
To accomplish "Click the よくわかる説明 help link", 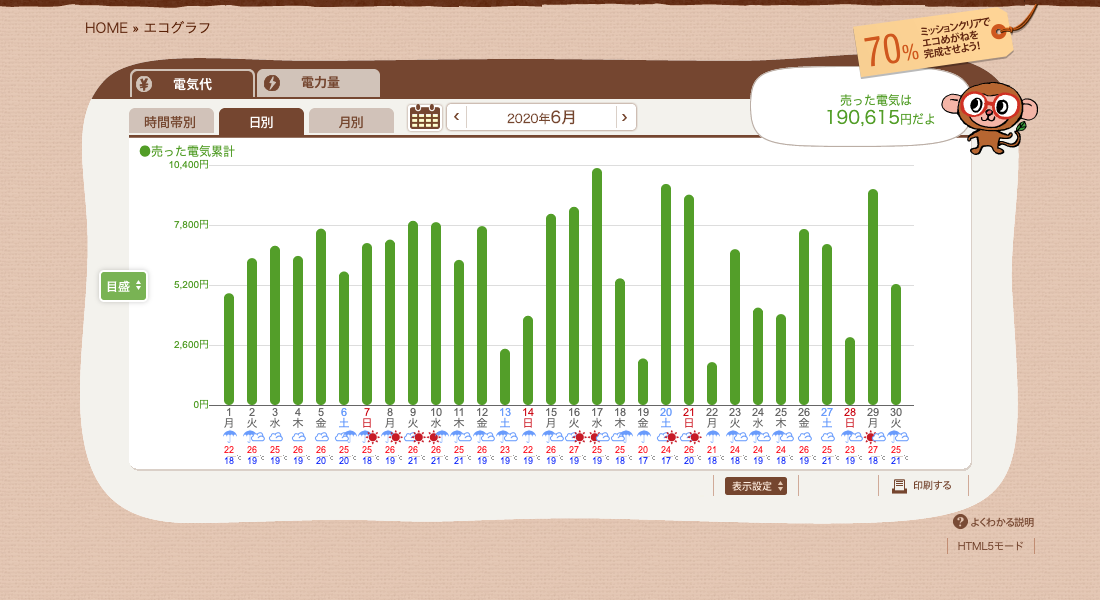I will point(1001,522).
